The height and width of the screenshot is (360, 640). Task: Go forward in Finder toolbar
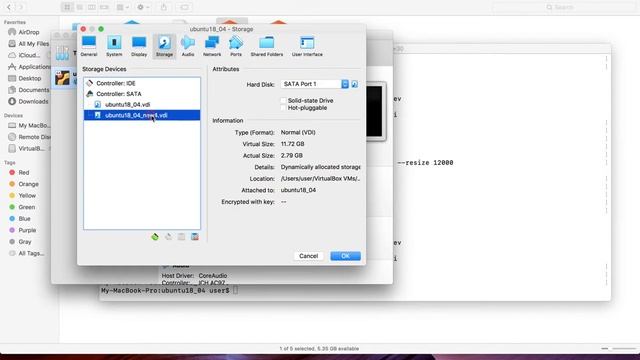point(20,7)
